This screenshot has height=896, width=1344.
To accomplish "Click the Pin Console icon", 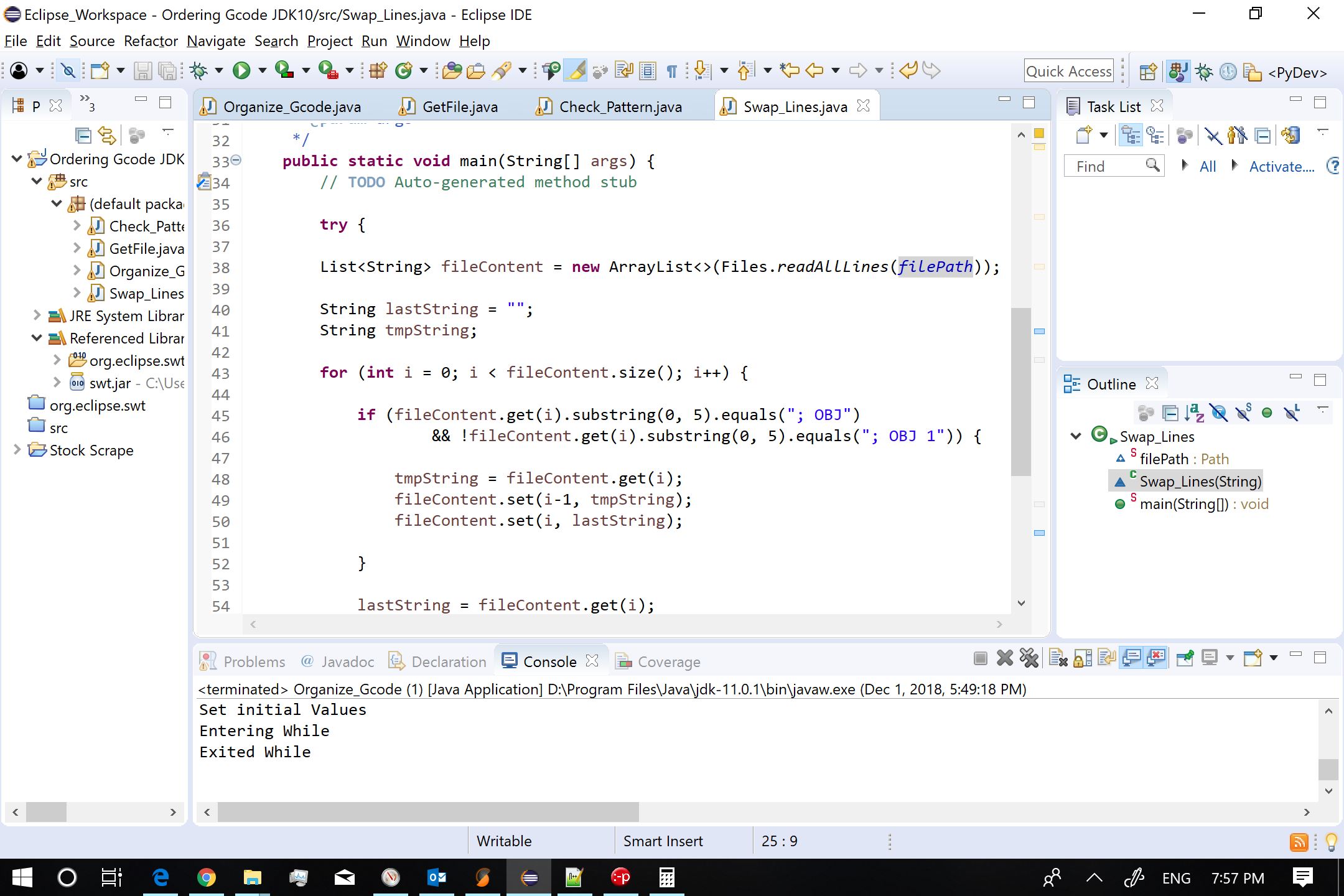I will click(1185, 658).
